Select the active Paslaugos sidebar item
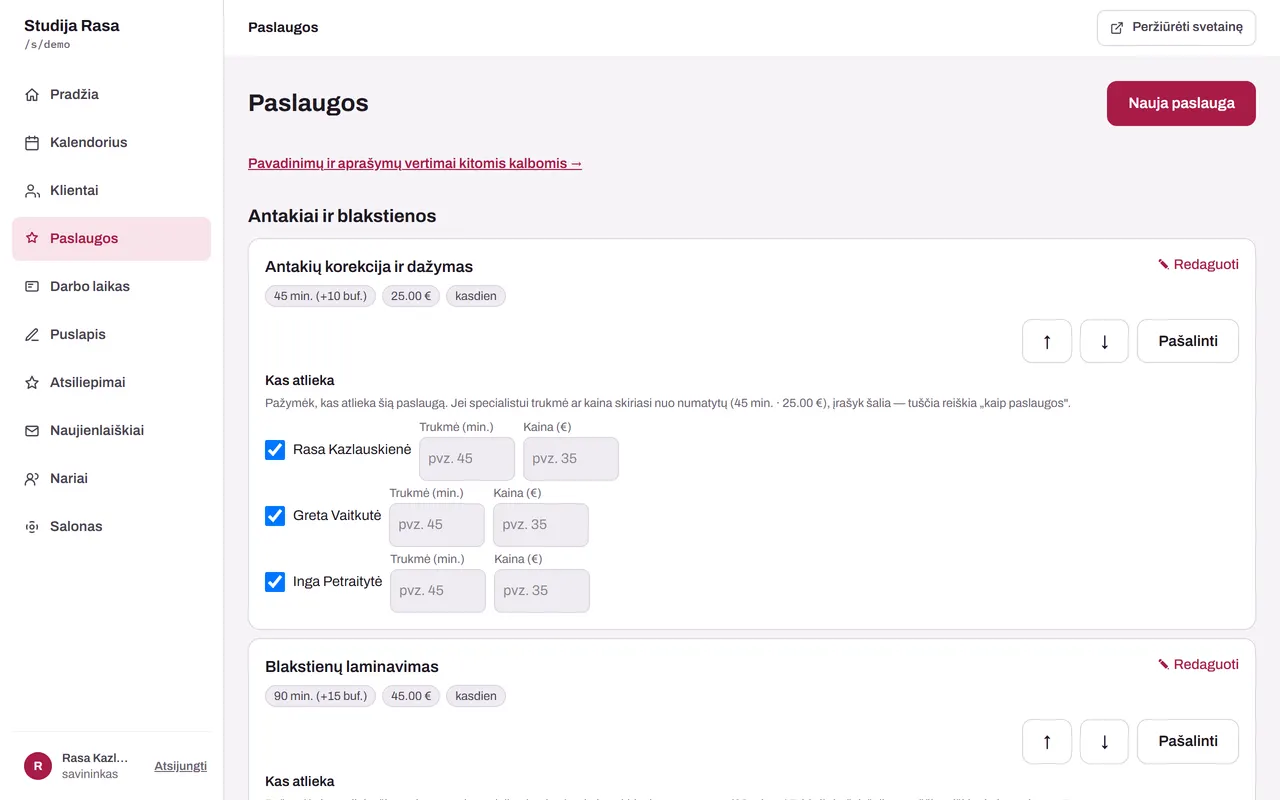Image resolution: width=1280 pixels, height=800 pixels. (x=111, y=239)
